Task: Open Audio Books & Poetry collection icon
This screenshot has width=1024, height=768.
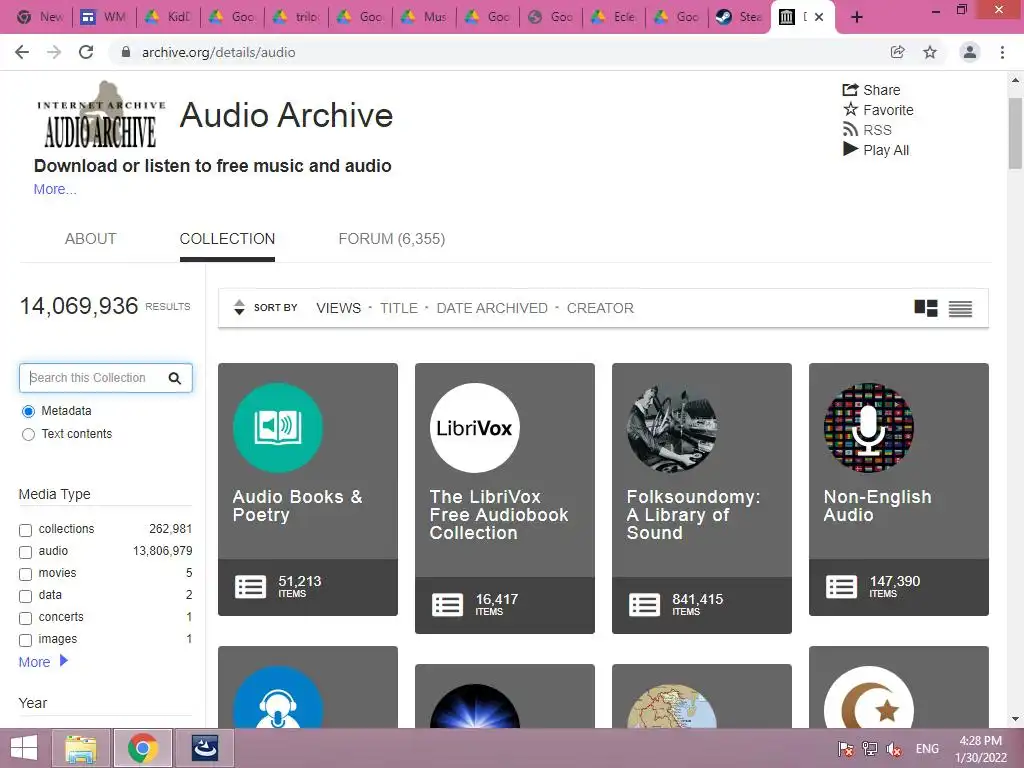Action: [x=278, y=428]
